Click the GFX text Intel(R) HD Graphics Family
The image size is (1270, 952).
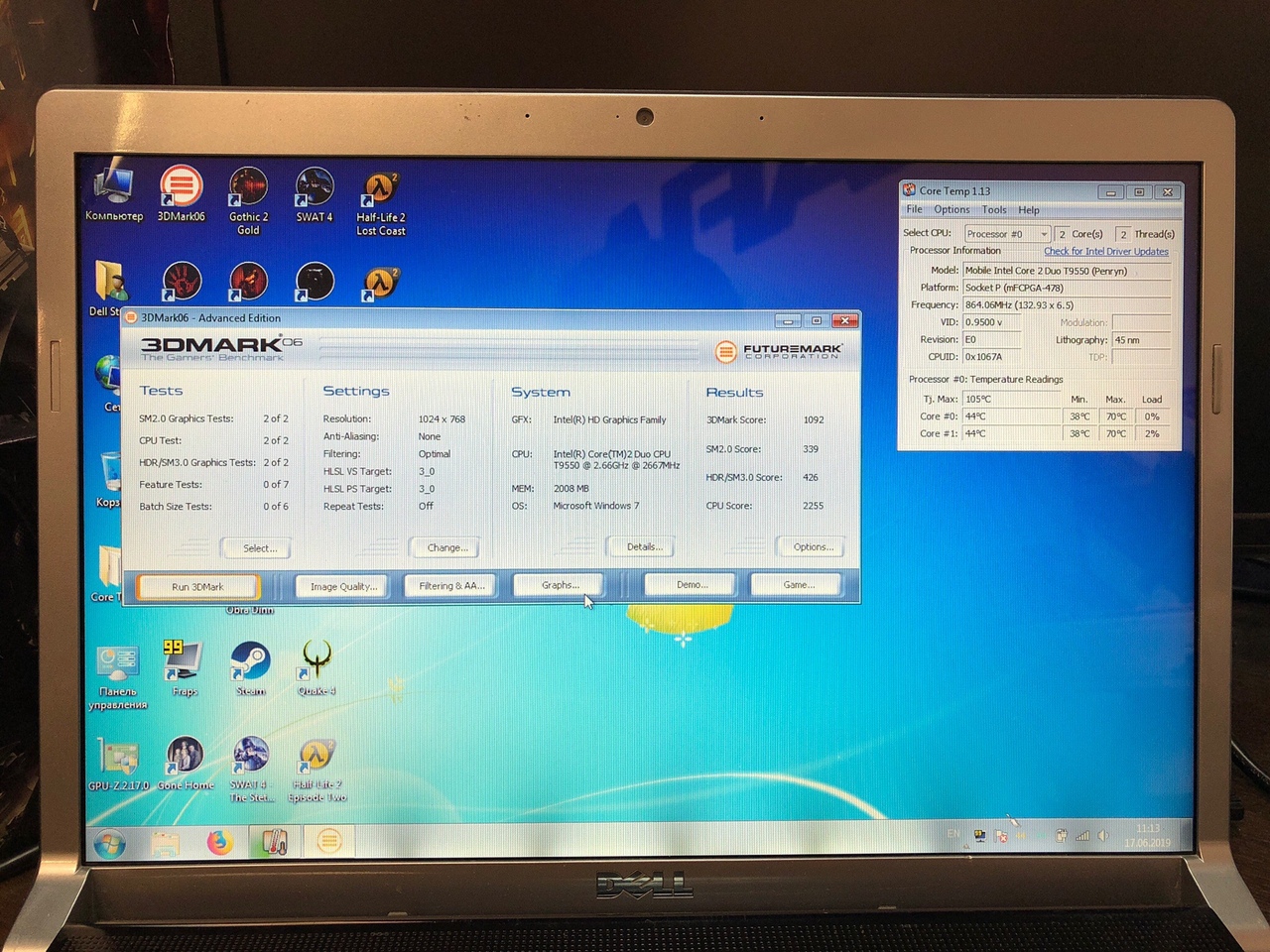click(x=609, y=419)
